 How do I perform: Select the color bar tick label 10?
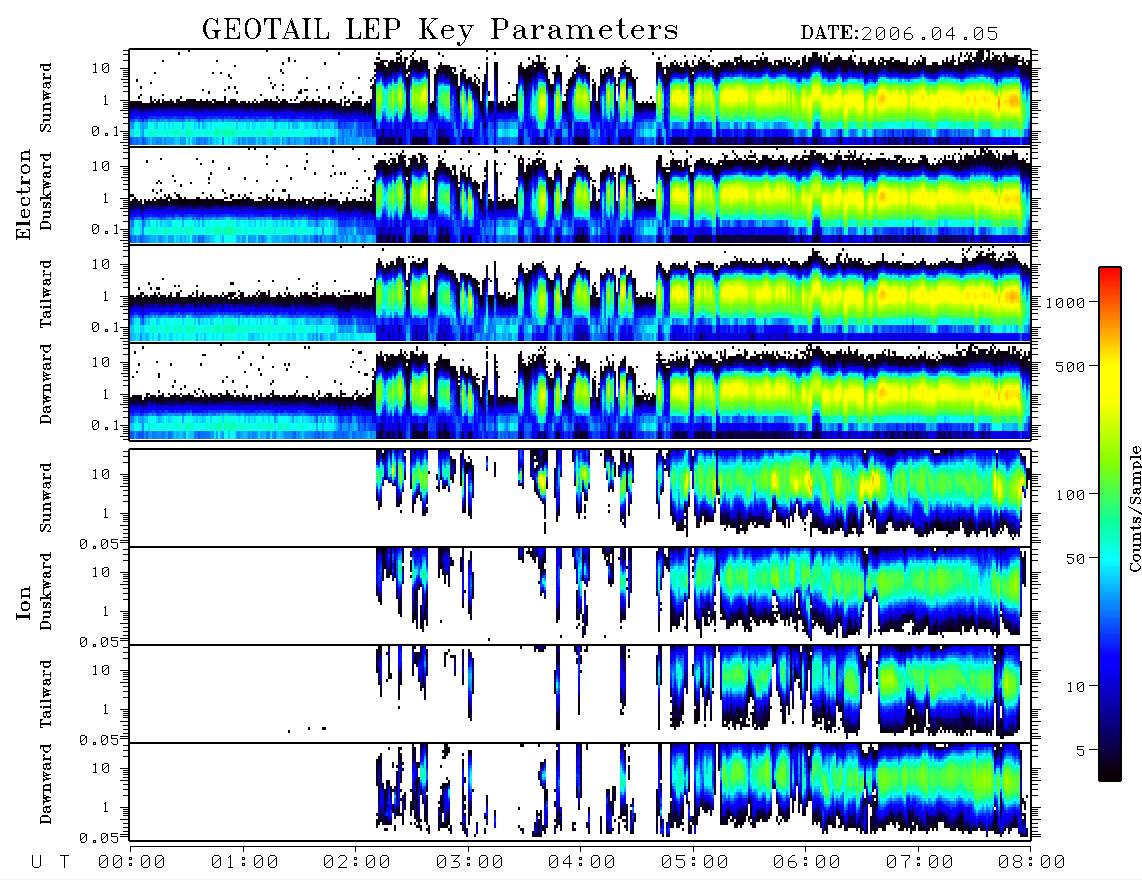coord(1075,688)
